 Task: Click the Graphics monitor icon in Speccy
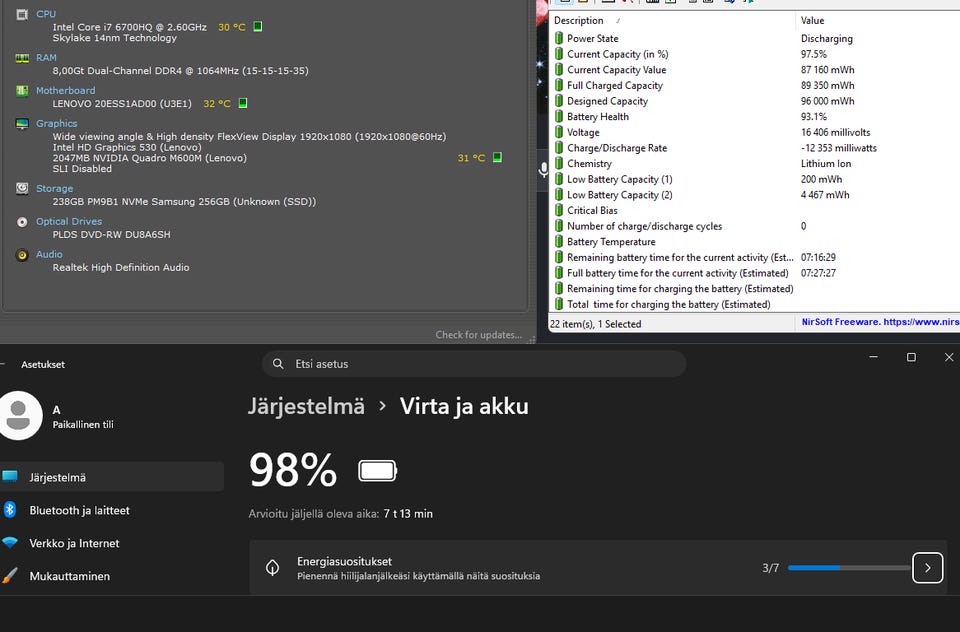(x=22, y=124)
